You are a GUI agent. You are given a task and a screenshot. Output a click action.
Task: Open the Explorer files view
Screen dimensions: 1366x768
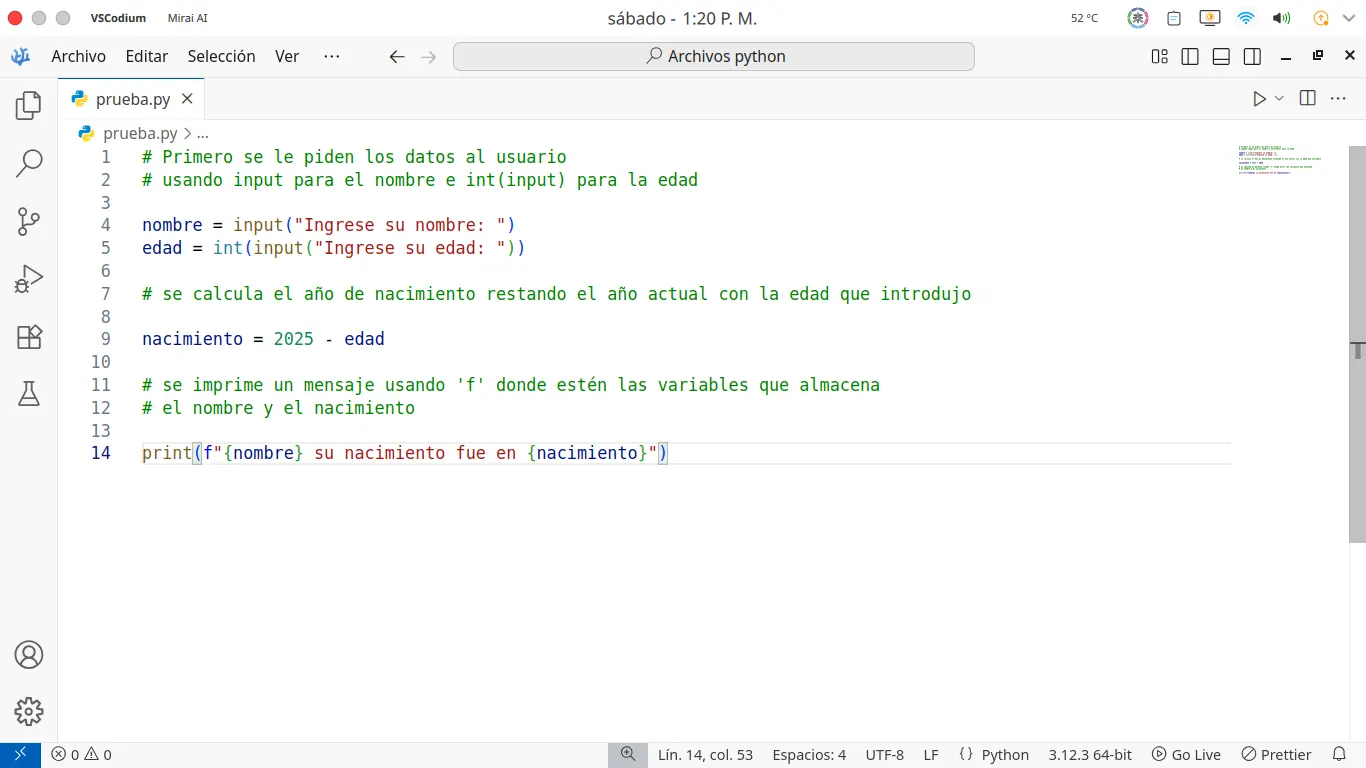click(29, 105)
